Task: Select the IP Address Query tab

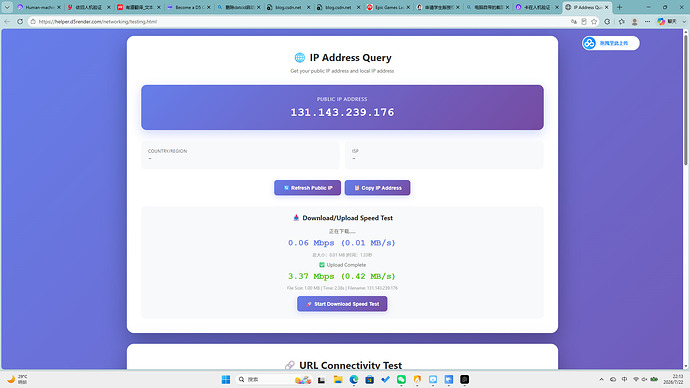Action: tap(587, 7)
